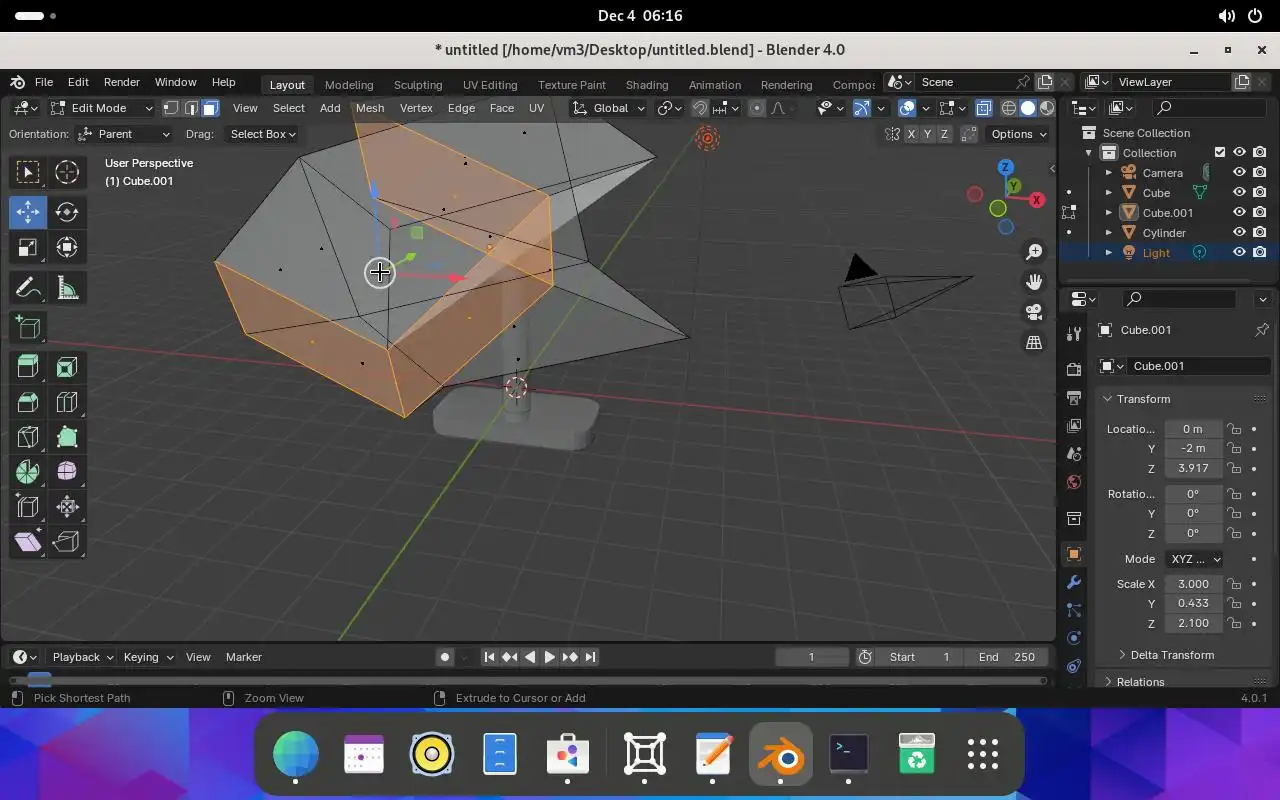Screen dimensions: 1280x800
Task: Select the Spin tool
Action: (28, 471)
